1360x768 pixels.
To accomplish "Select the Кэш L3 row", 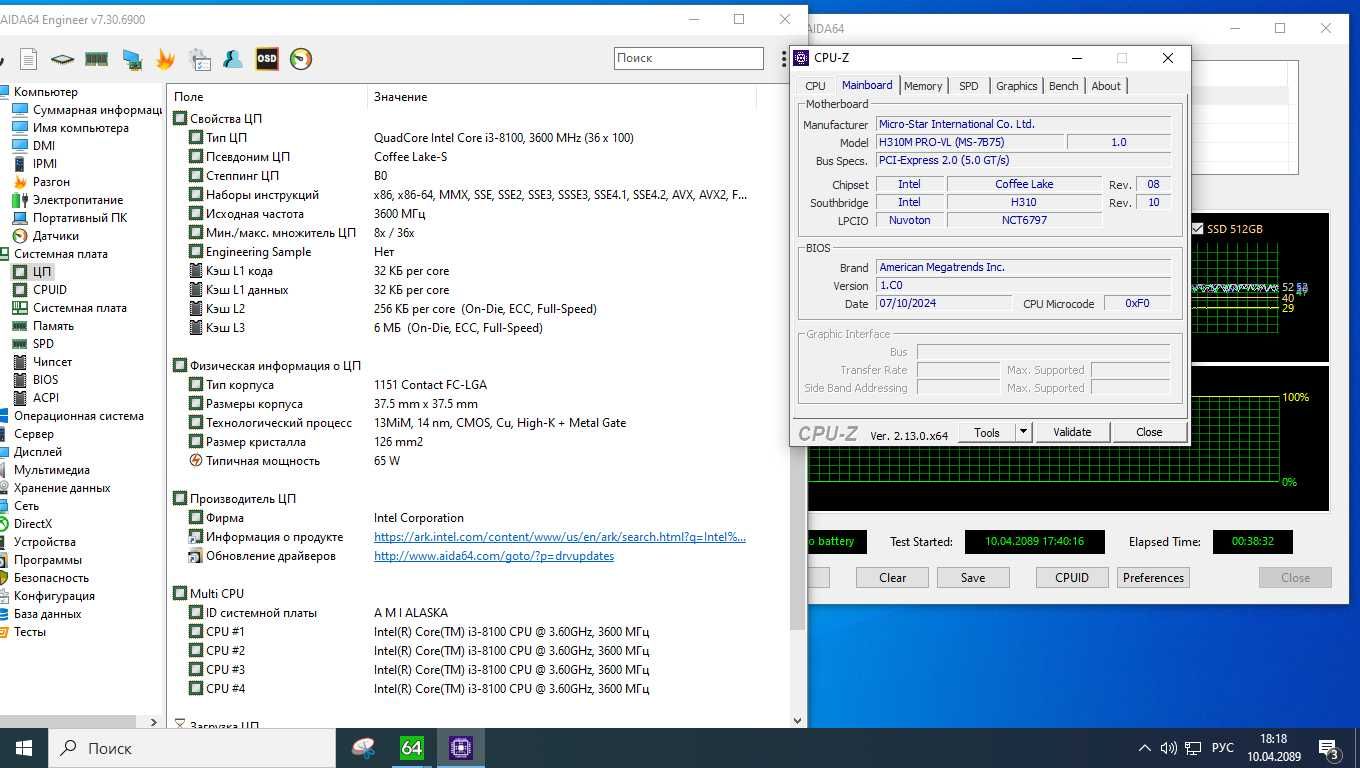I will [x=468, y=328].
